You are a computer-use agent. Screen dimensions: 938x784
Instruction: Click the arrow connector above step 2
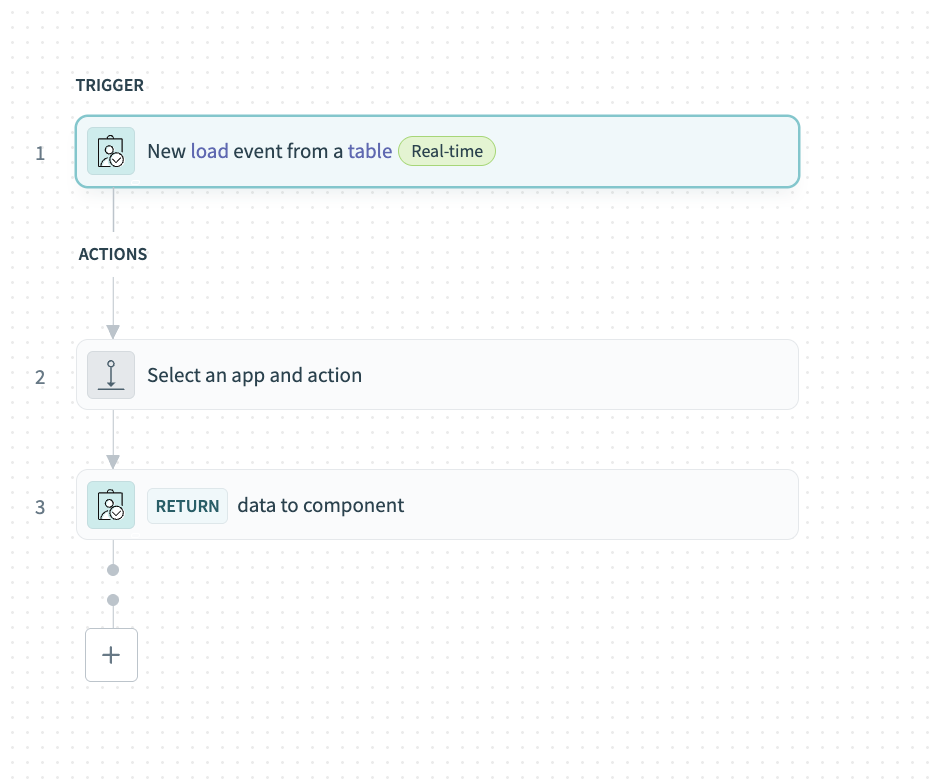click(x=113, y=331)
